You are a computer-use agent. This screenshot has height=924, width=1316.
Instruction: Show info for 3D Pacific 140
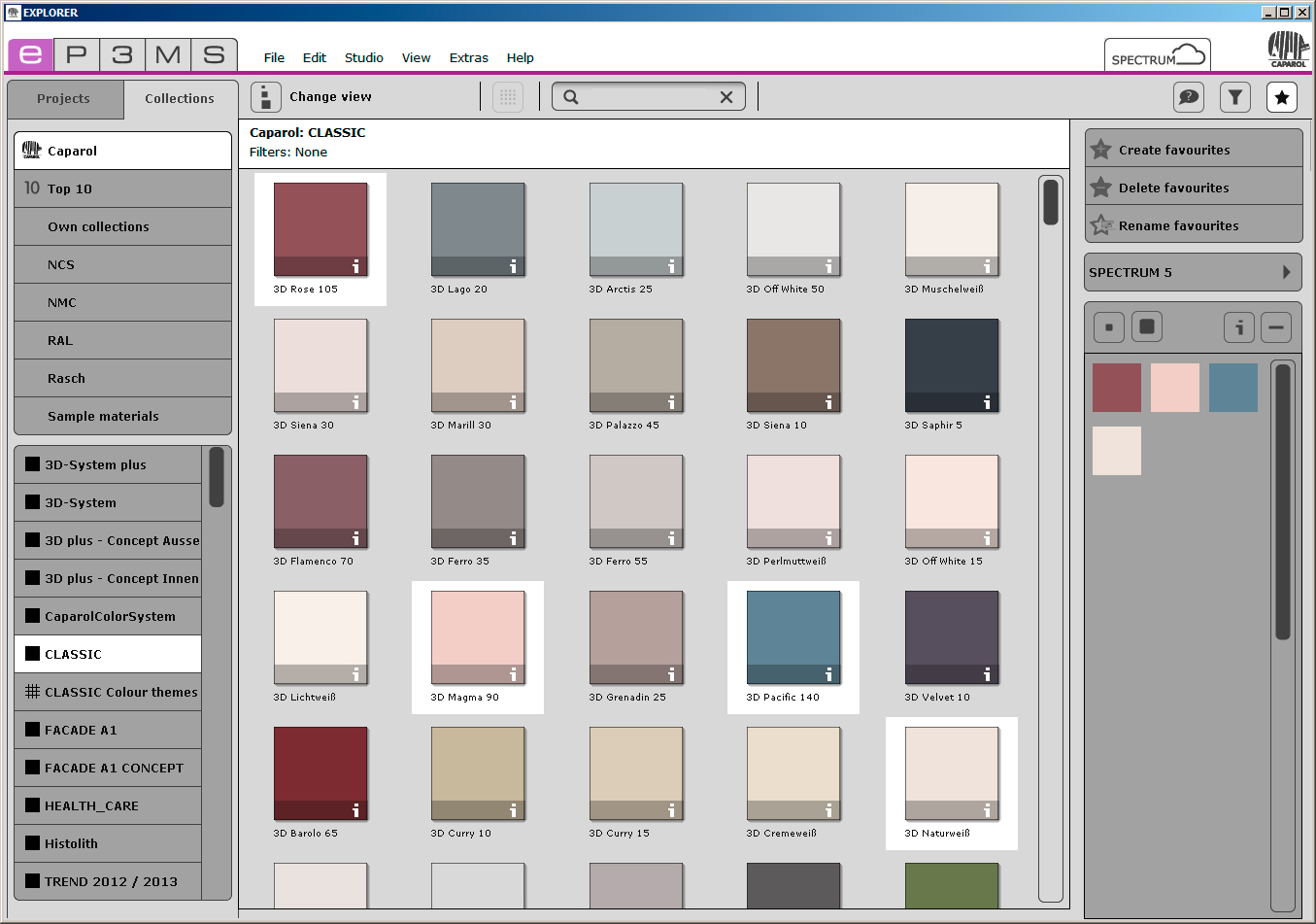[828, 674]
